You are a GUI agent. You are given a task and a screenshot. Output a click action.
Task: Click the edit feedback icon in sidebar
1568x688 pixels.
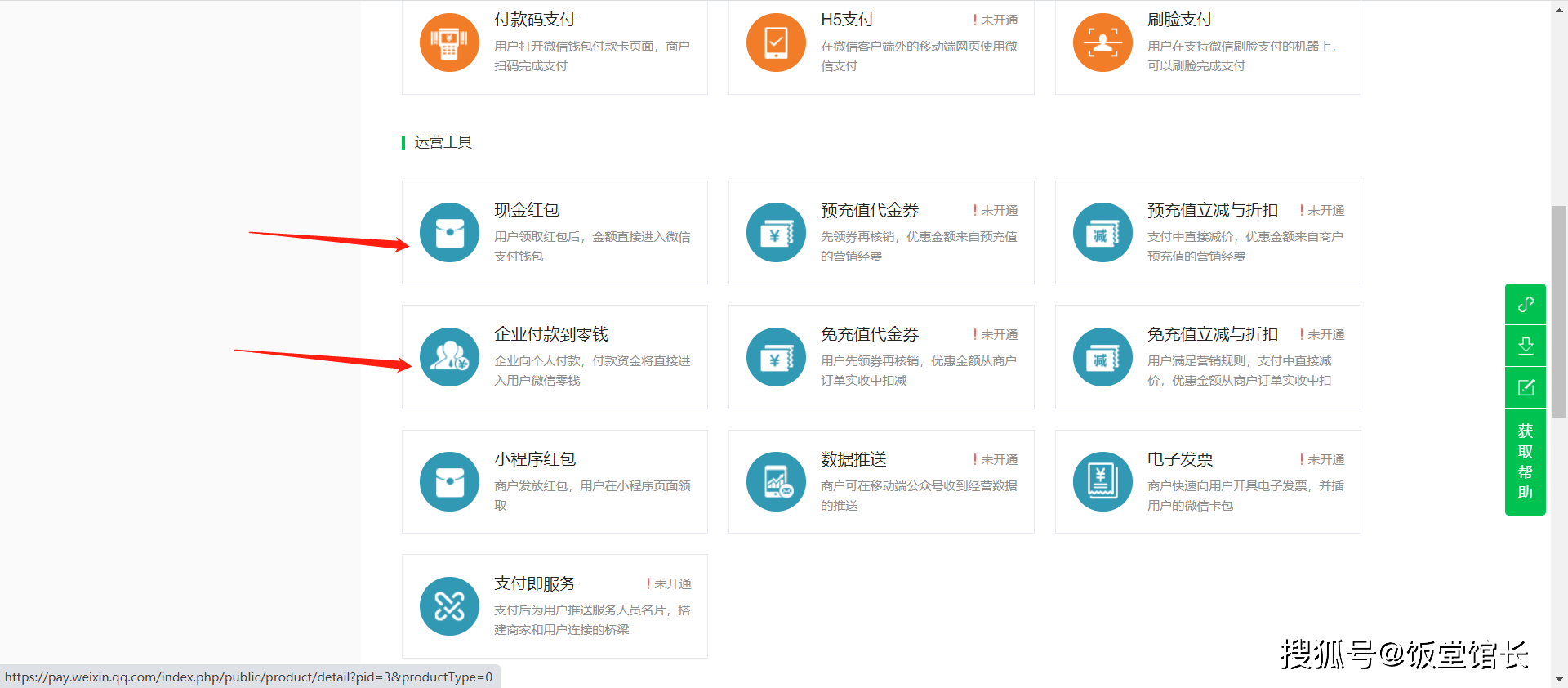click(1525, 388)
